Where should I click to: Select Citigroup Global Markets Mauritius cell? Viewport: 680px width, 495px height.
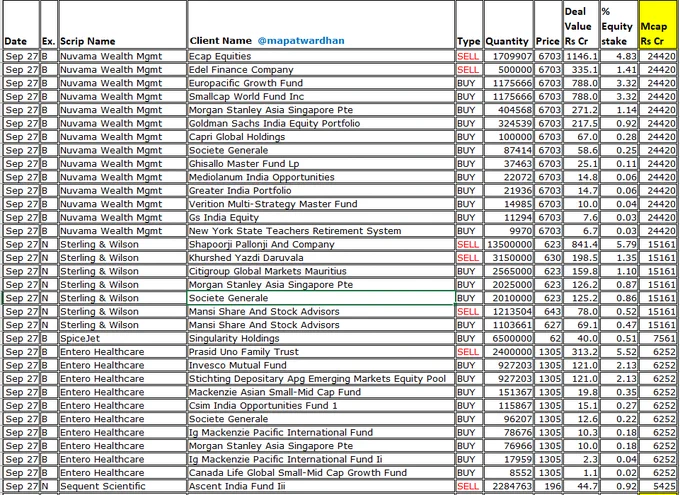(x=321, y=271)
